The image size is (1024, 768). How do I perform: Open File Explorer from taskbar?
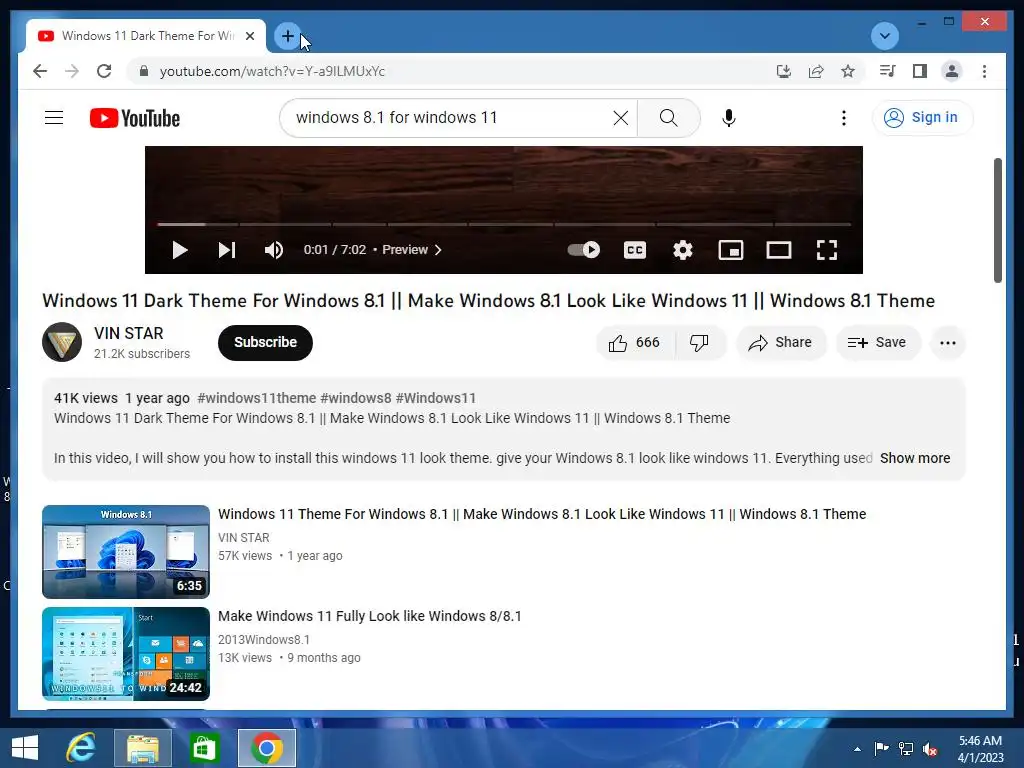(142, 748)
